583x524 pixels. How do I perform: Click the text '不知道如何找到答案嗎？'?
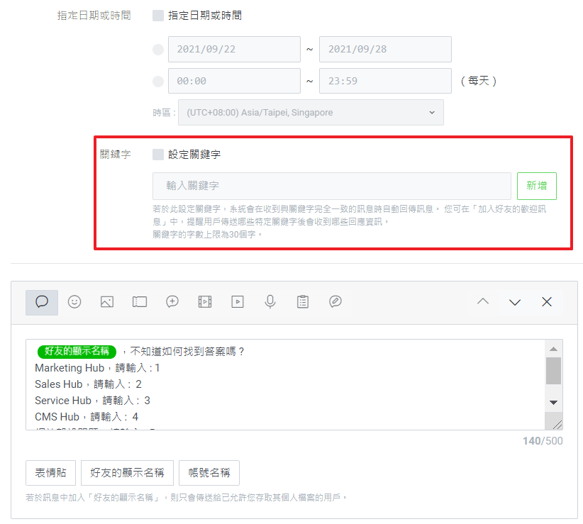coord(187,351)
